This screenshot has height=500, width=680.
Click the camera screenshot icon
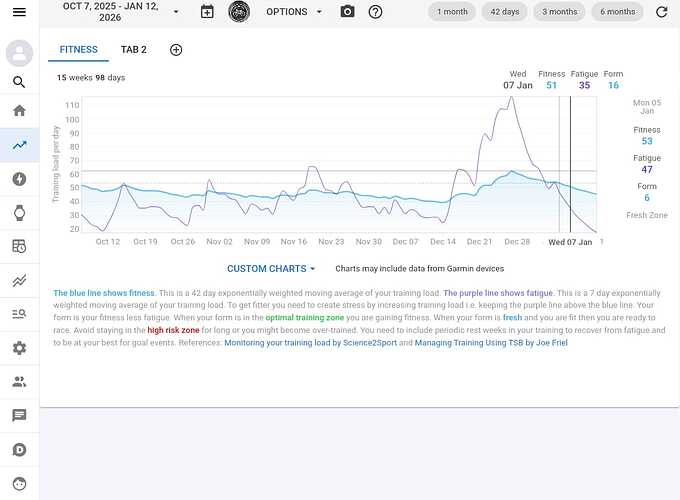347,12
